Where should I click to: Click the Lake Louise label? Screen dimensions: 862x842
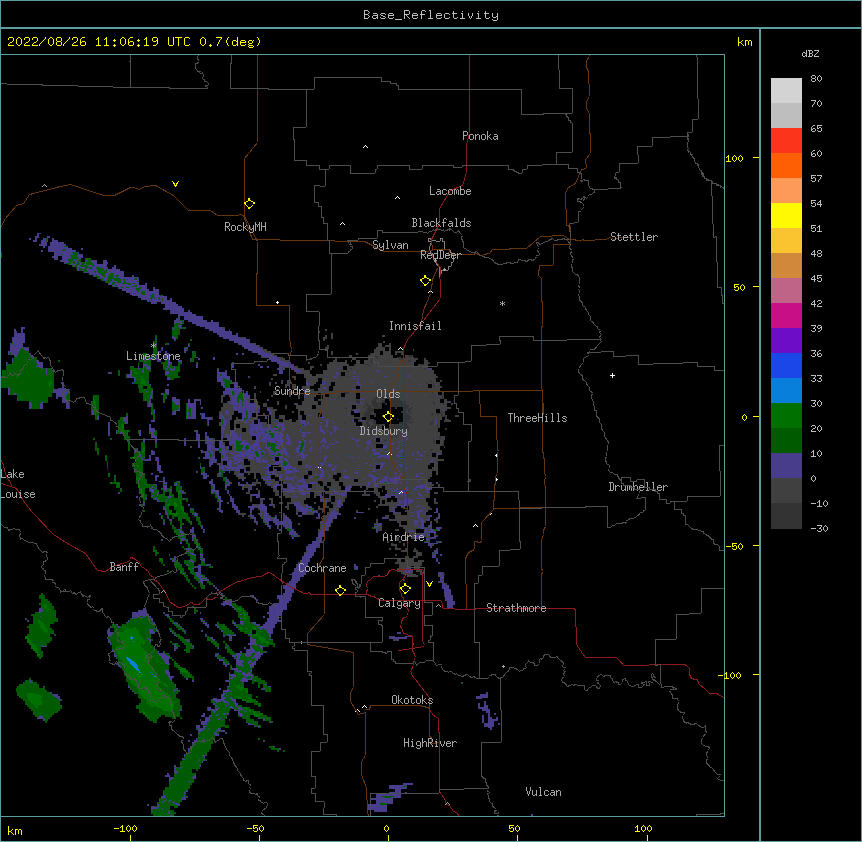click(18, 484)
